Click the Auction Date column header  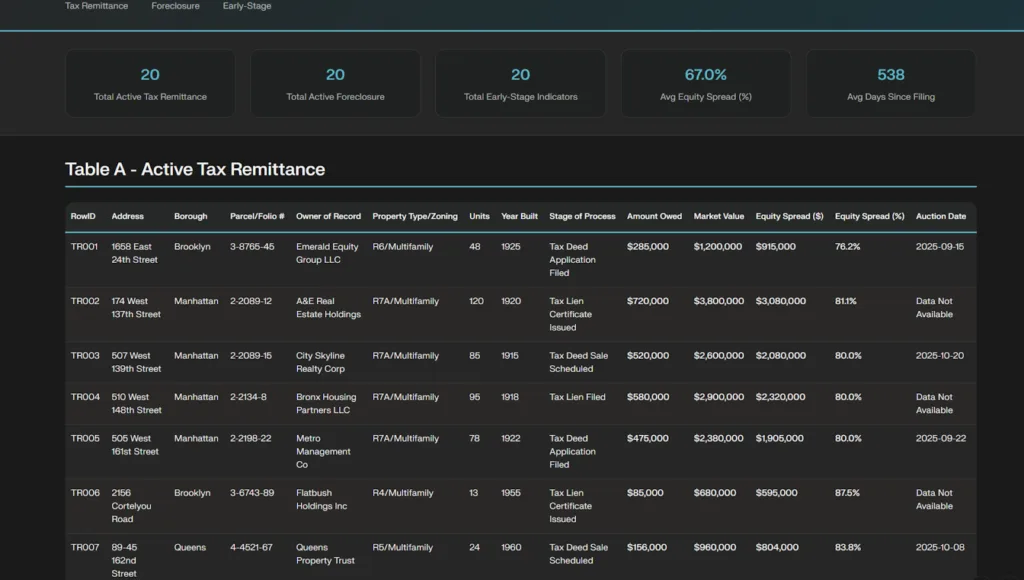pos(941,216)
